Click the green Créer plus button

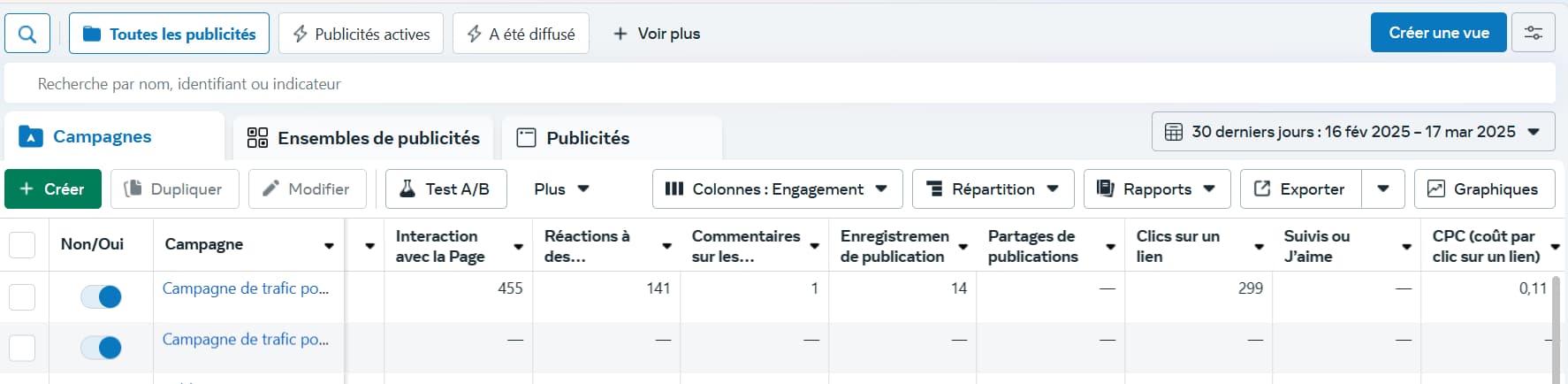click(52, 189)
